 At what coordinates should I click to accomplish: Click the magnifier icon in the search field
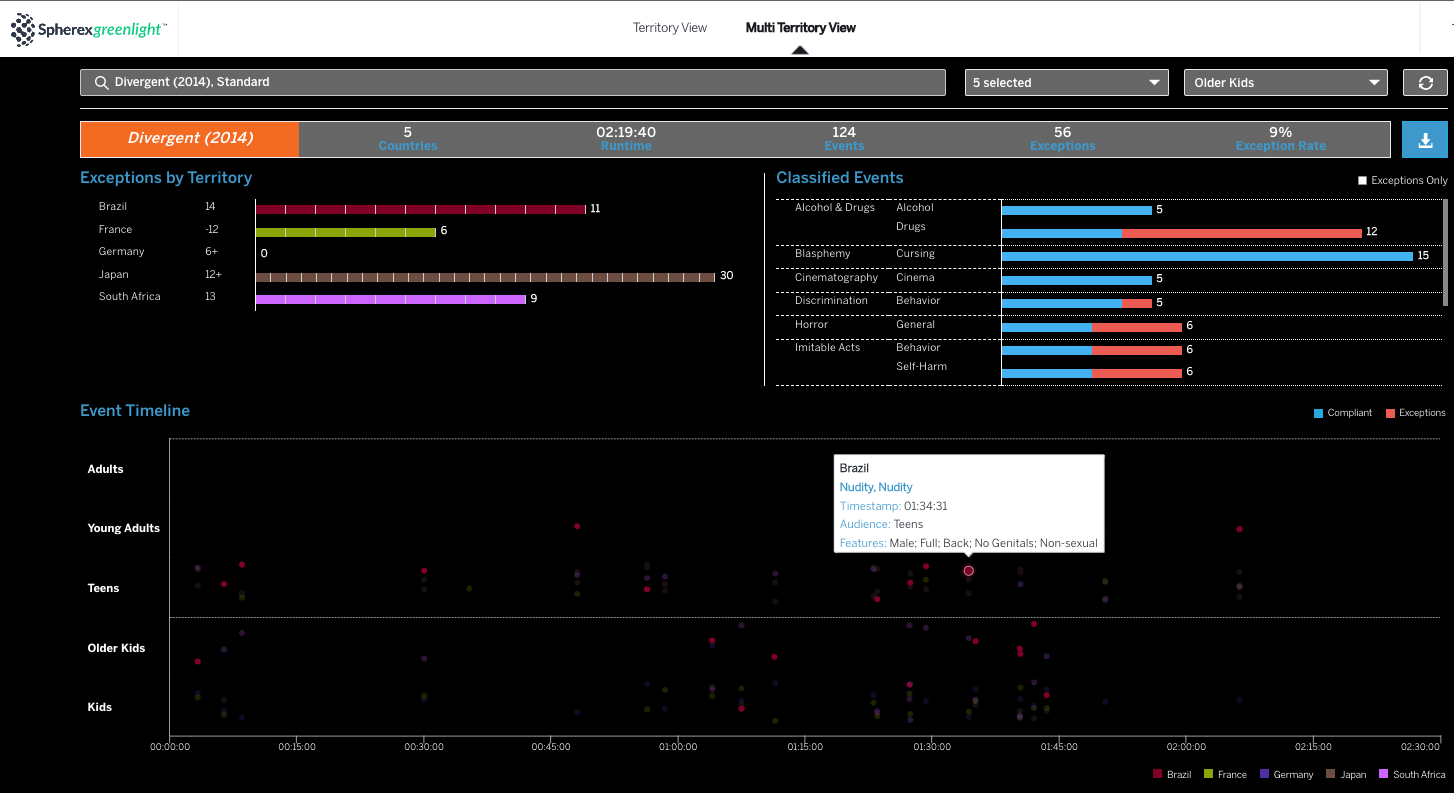pyautogui.click(x=101, y=82)
